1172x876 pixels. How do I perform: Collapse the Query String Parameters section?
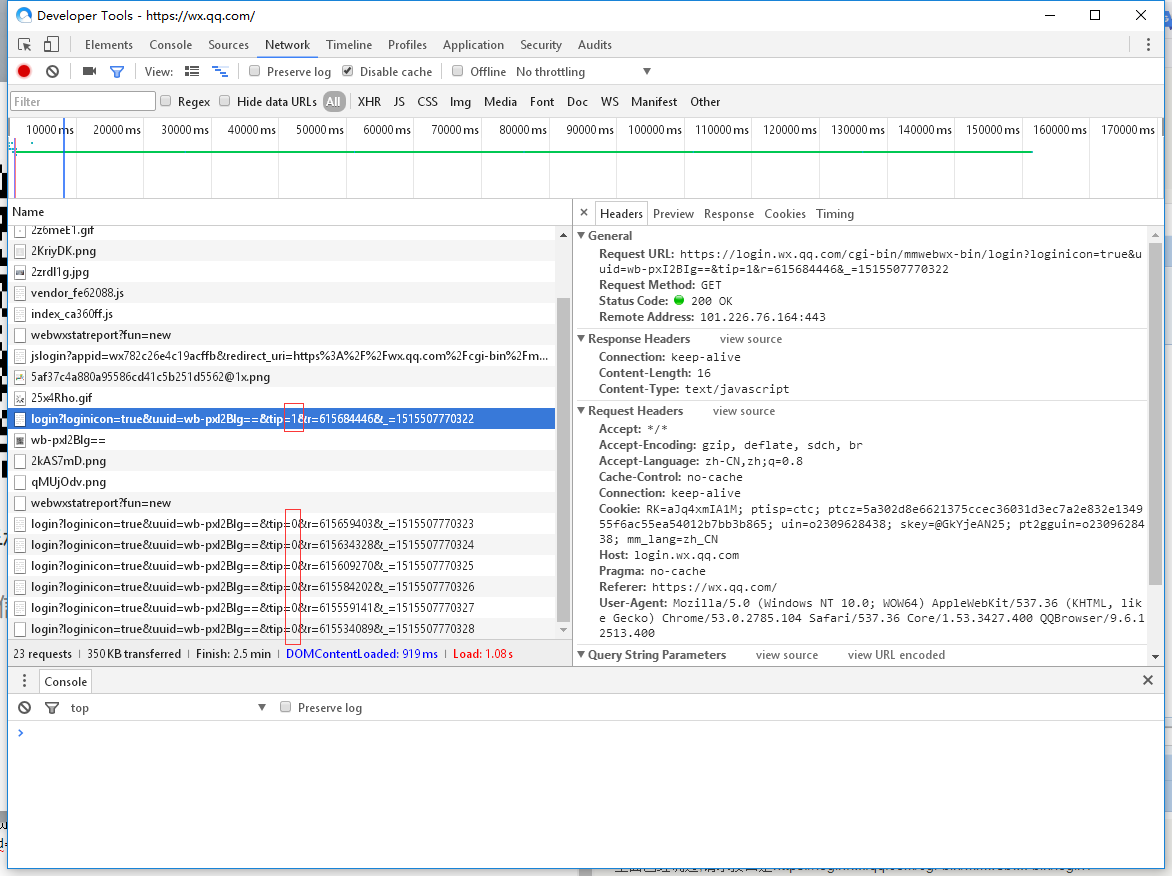point(582,655)
